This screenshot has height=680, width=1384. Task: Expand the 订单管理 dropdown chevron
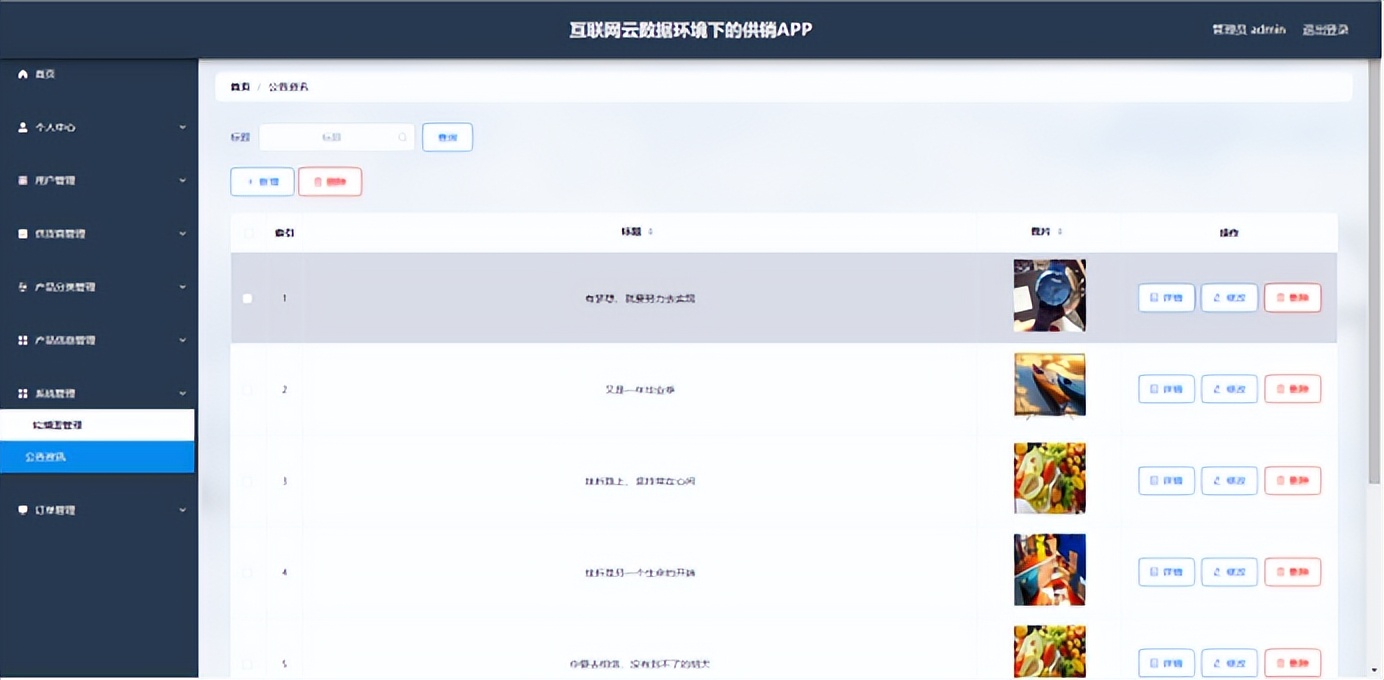[x=182, y=510]
